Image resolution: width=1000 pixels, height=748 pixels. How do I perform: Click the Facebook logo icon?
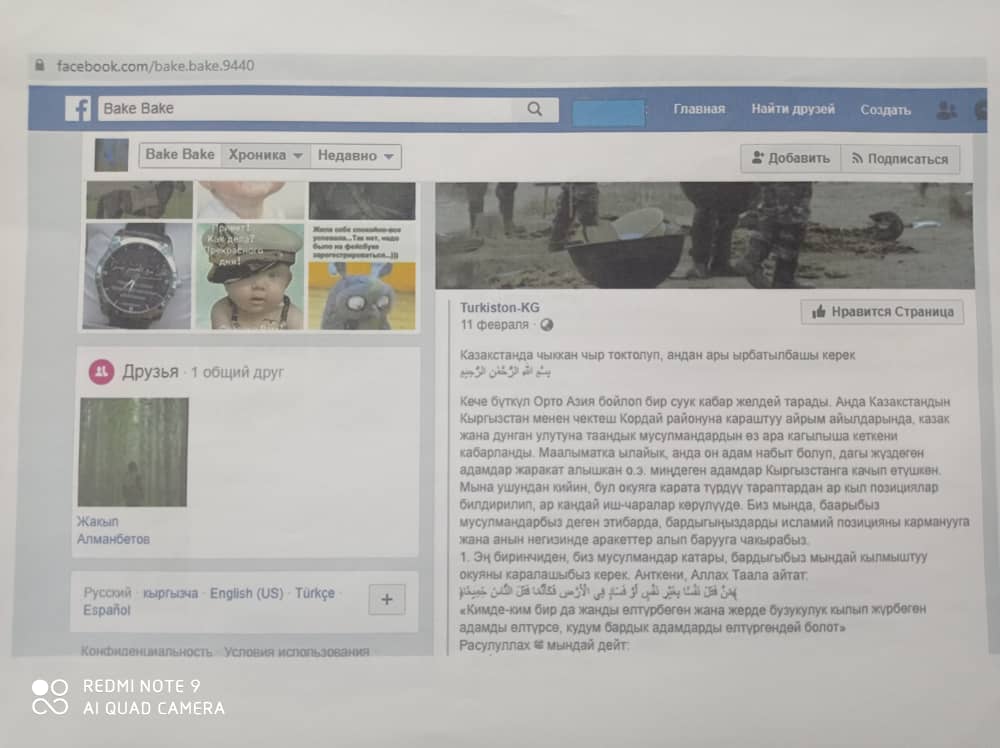point(78,108)
